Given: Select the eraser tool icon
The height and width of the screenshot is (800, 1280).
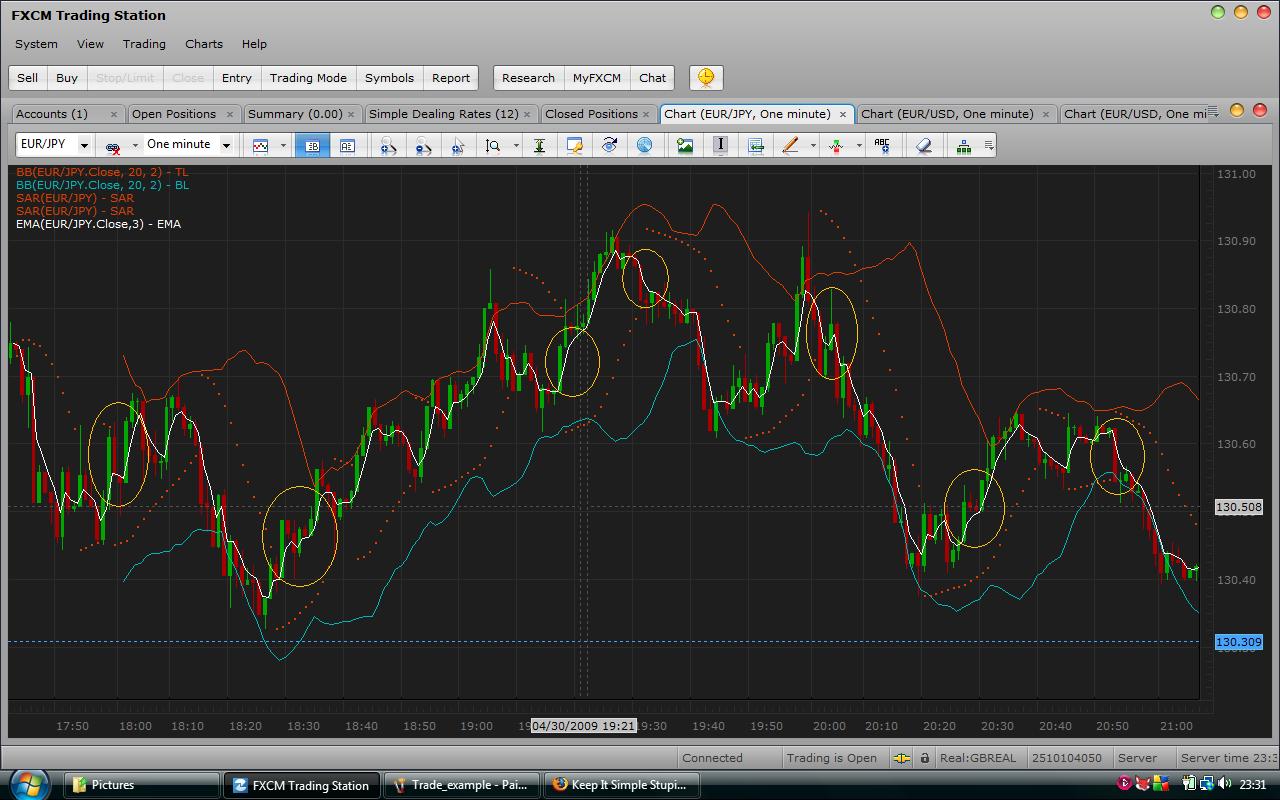Looking at the screenshot, I should point(924,146).
